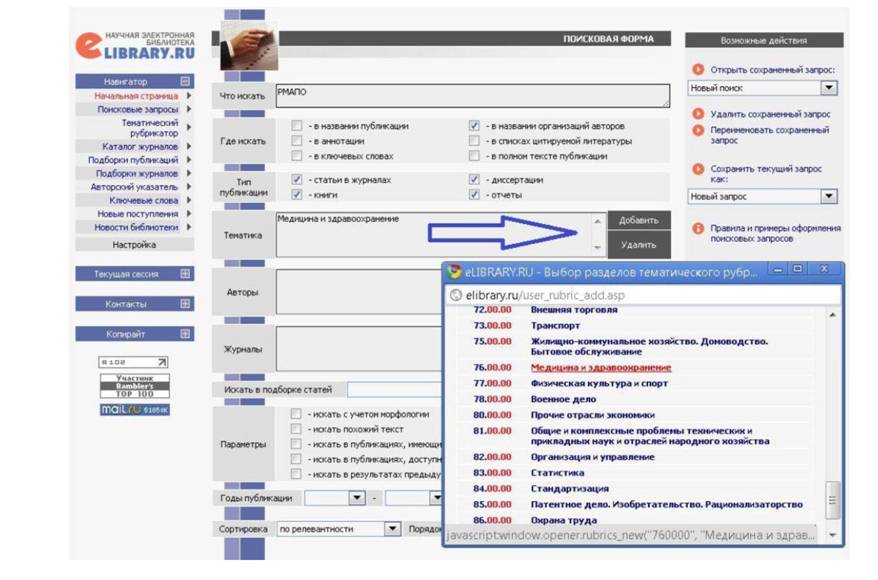Image resolution: width=878 pixels, height=580 pixels.
Task: Click the eLIBRARY.RU logo
Action: [135, 46]
